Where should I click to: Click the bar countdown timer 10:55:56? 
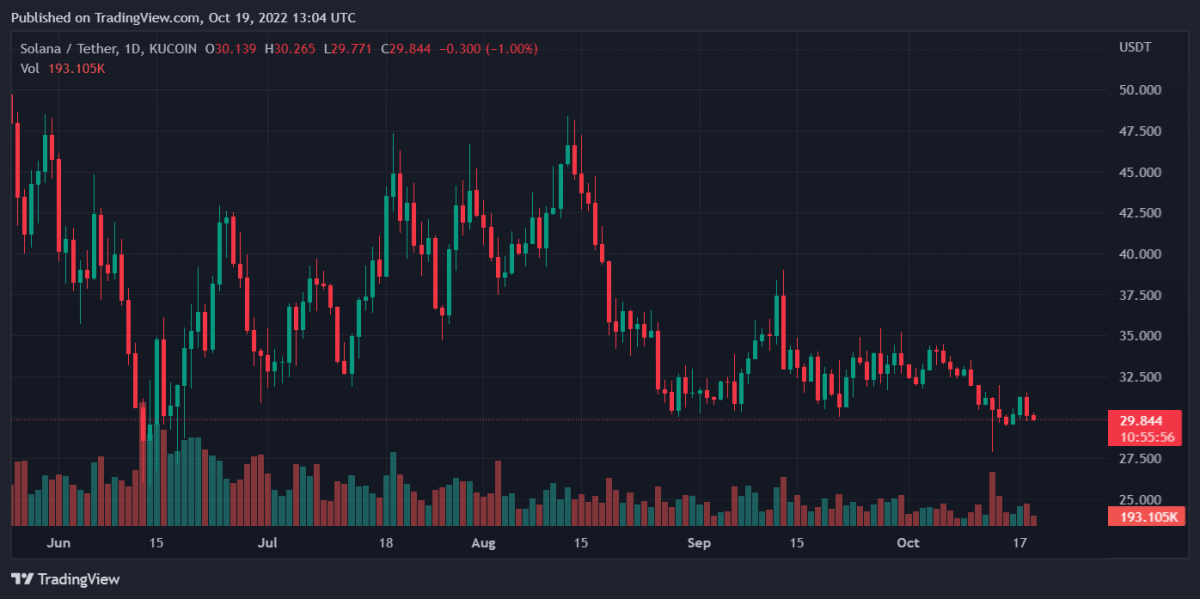pos(1140,437)
